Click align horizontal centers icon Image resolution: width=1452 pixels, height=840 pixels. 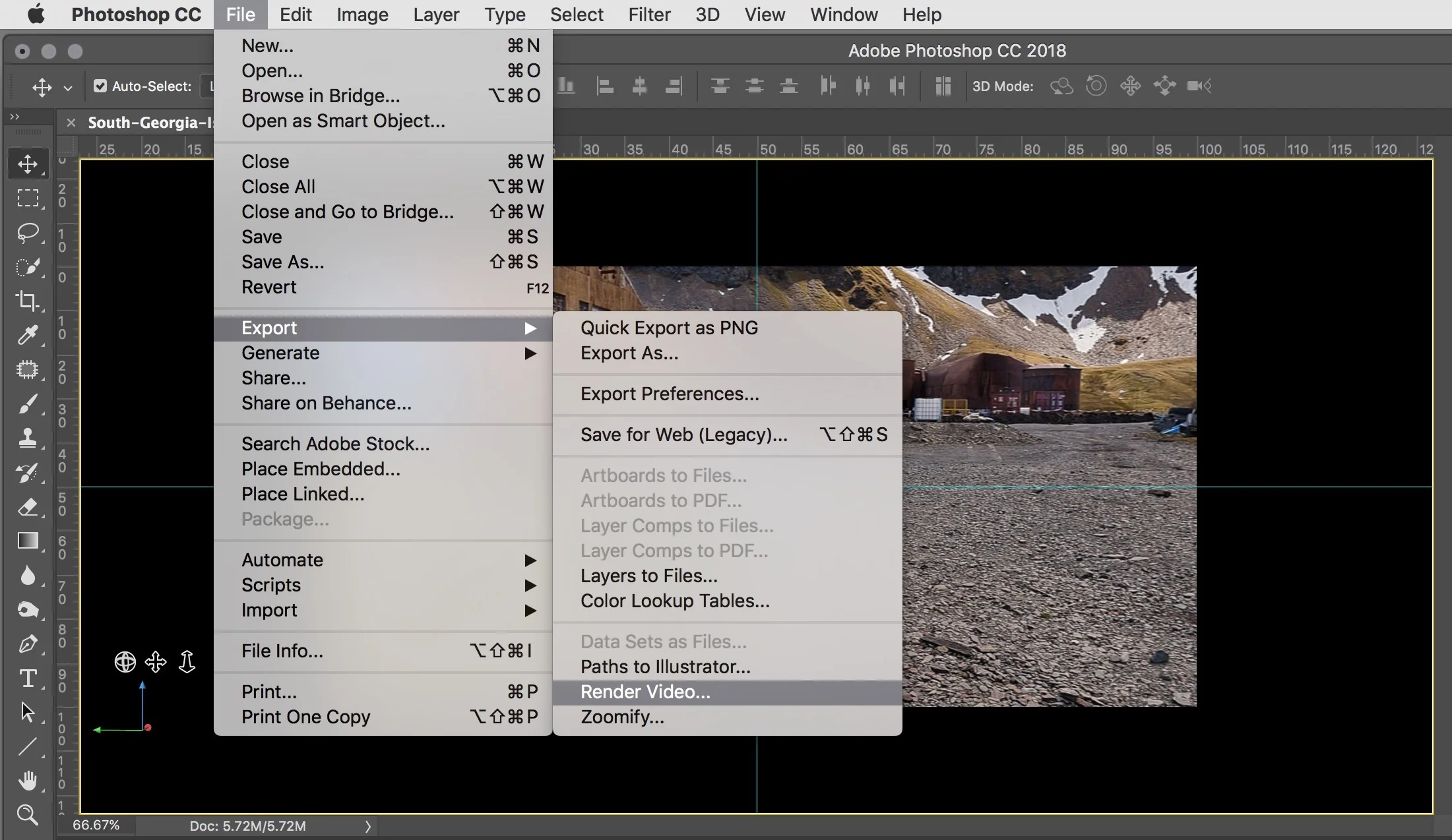pyautogui.click(x=639, y=86)
